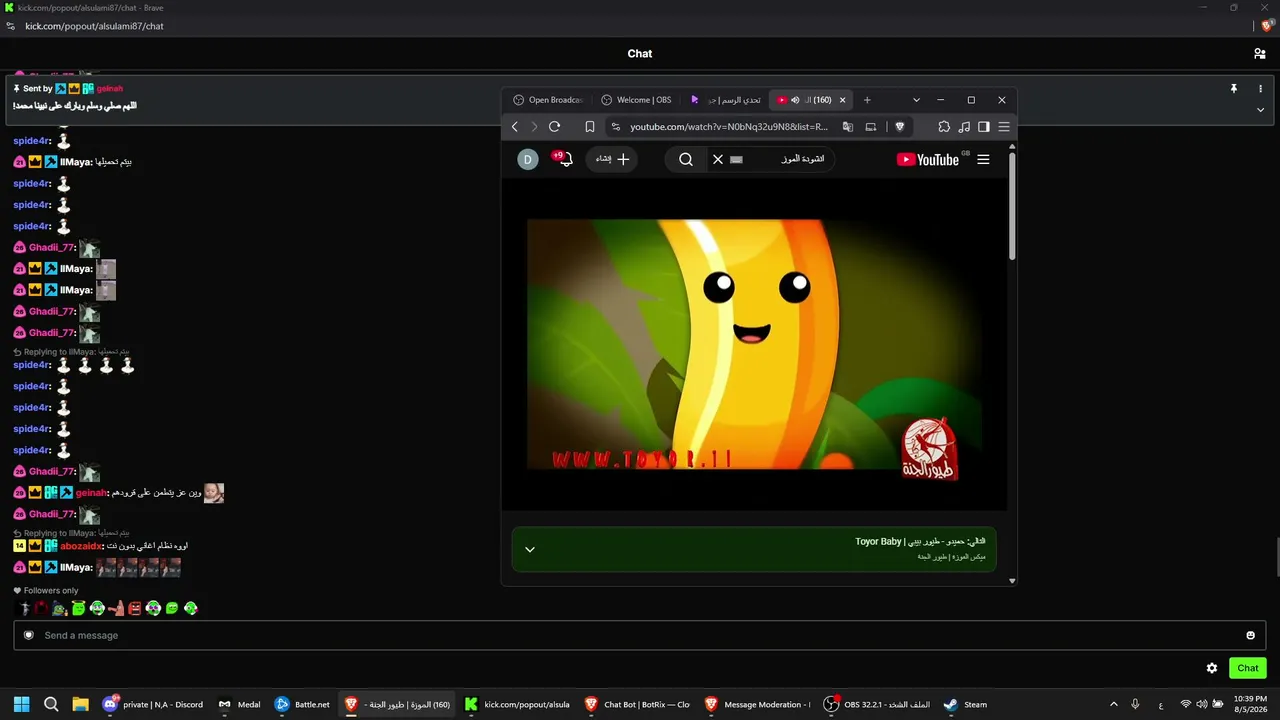Open site settings in Kick popout address bar

pyautogui.click(x=11, y=26)
